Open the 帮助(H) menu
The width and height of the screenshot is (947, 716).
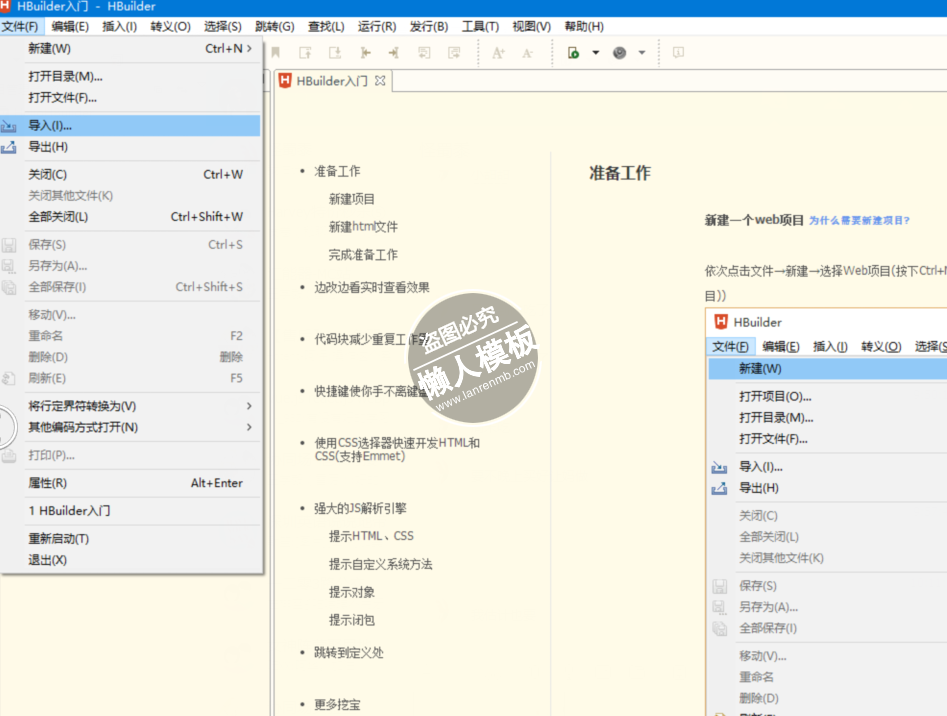tap(584, 27)
